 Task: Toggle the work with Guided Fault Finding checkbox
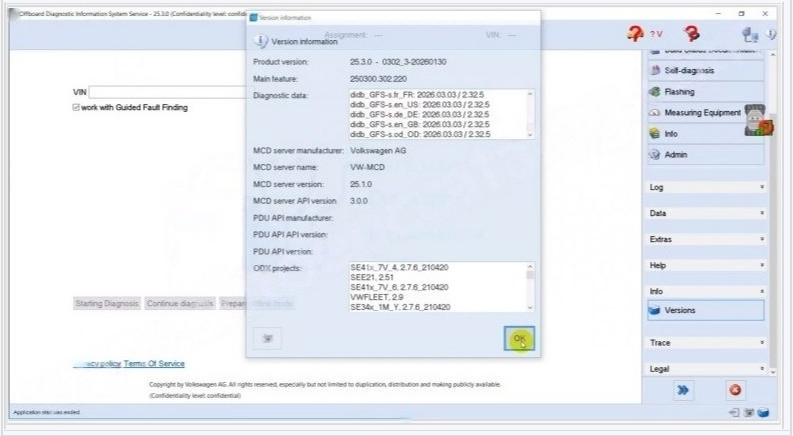(x=76, y=107)
